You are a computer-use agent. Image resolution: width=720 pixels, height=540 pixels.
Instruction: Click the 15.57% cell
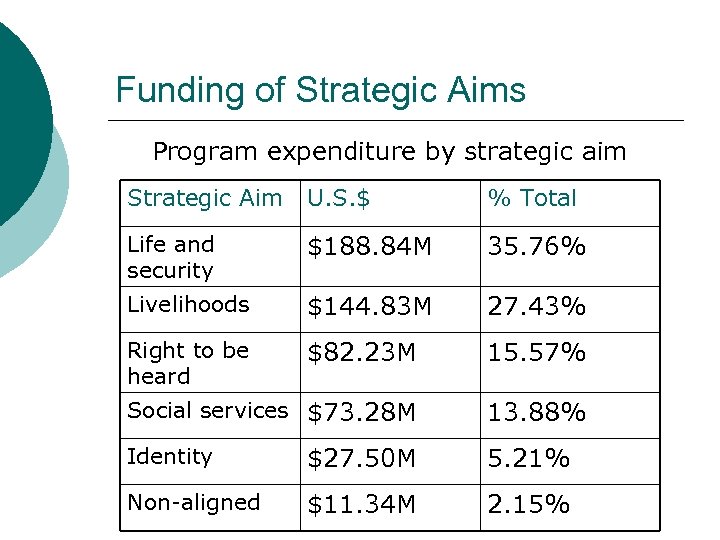(x=536, y=353)
